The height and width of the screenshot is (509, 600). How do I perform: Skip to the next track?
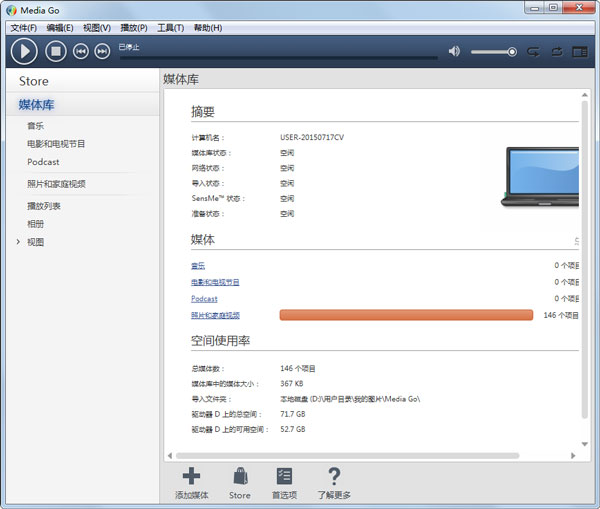point(102,51)
